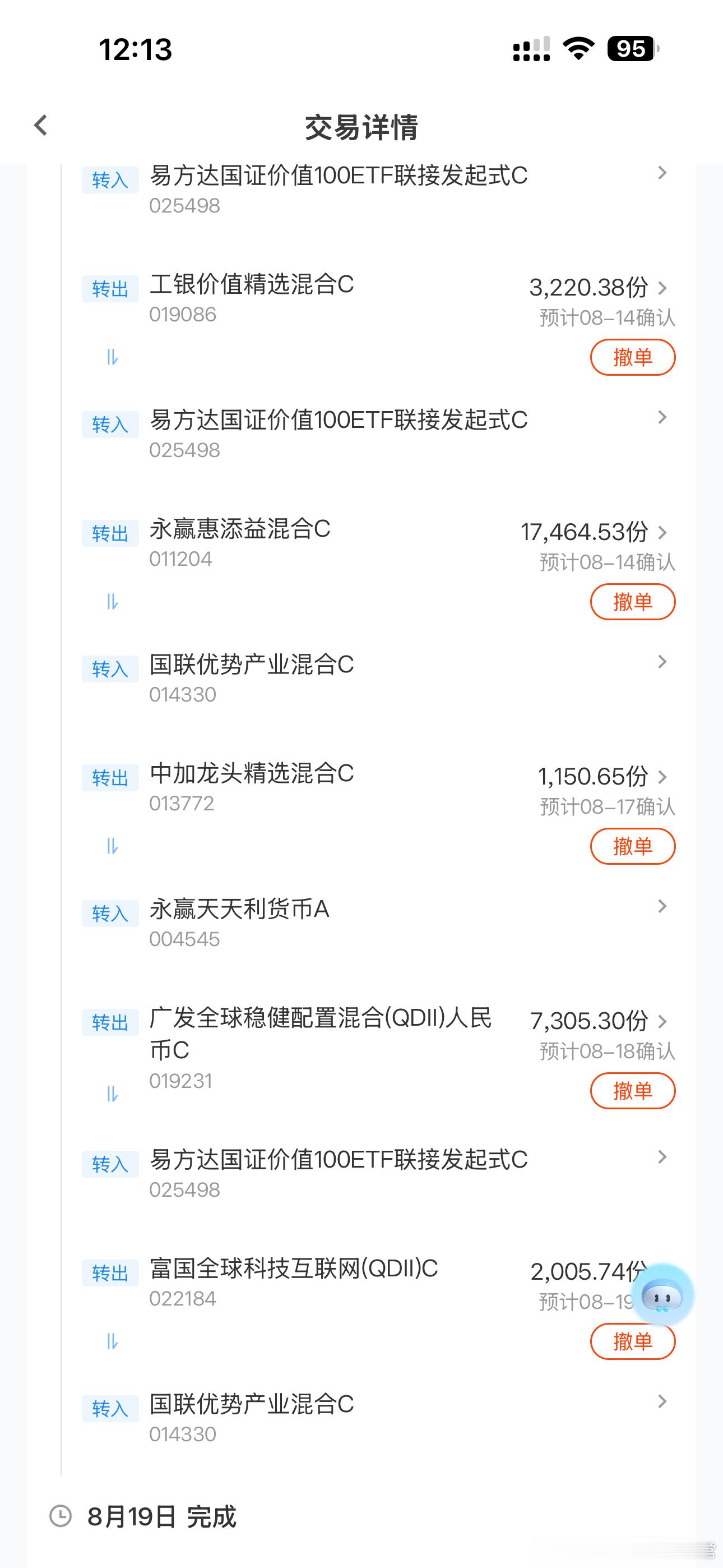Screen dimensions: 723x1568
Task: Tap 撤单 for 富国全球科技互联网(QDII)C
Action: pyautogui.click(x=633, y=1341)
